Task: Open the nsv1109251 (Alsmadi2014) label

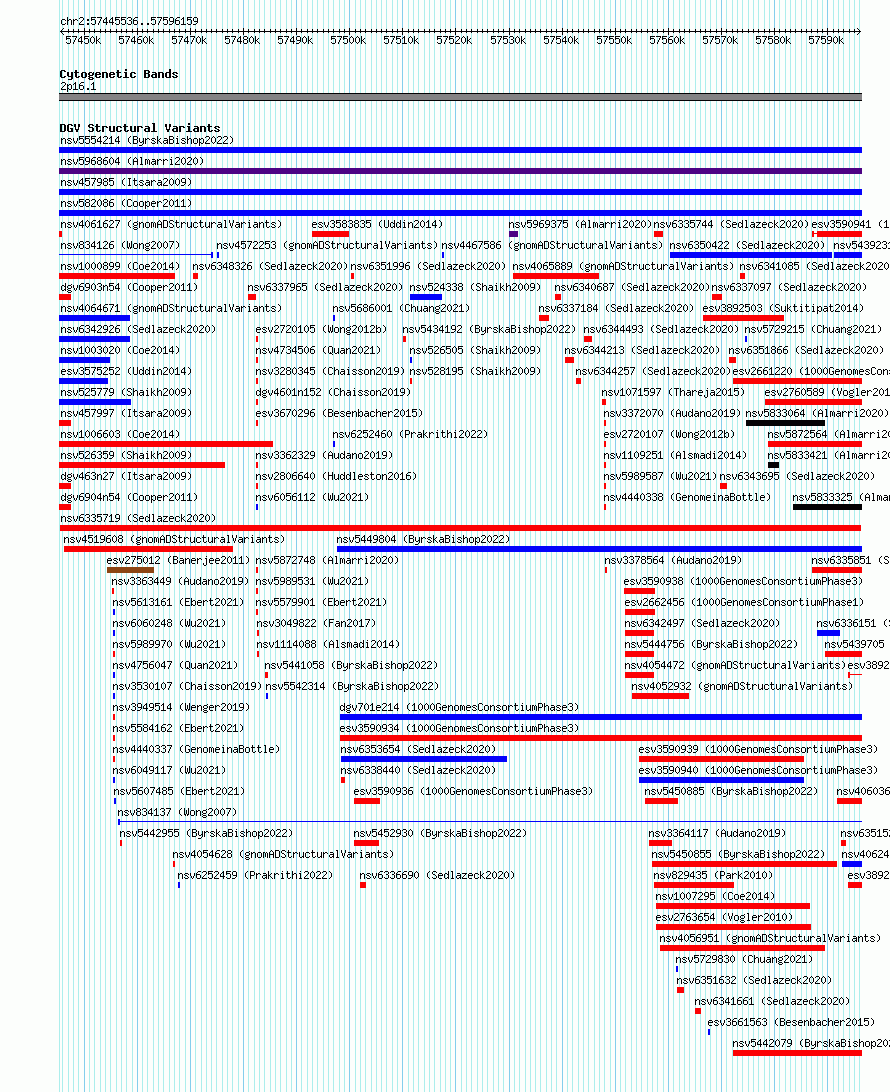Action: 676,455
